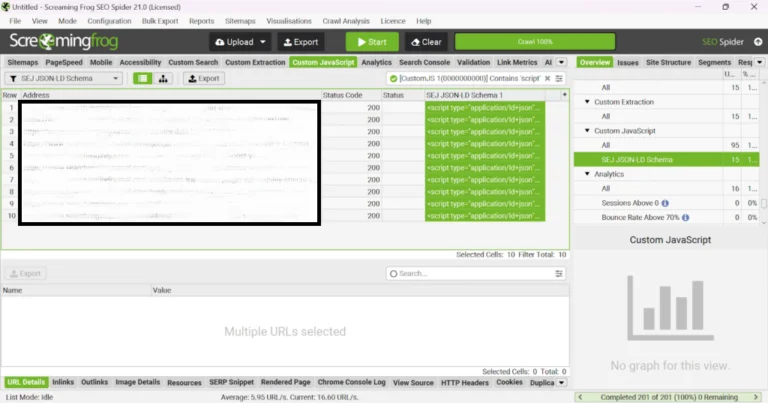The height and width of the screenshot is (403, 768).
Task: Switch to the Issues tab
Action: (x=627, y=62)
